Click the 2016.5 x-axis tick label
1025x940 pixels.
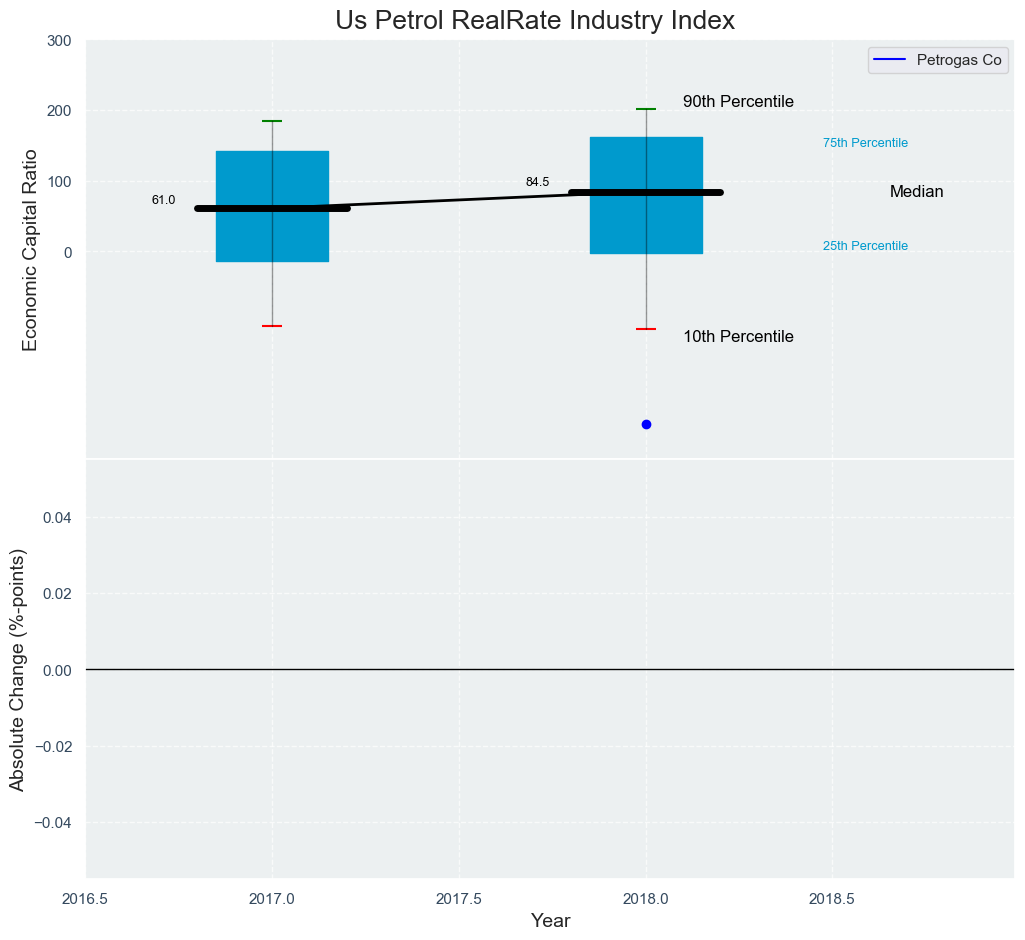[x=86, y=899]
